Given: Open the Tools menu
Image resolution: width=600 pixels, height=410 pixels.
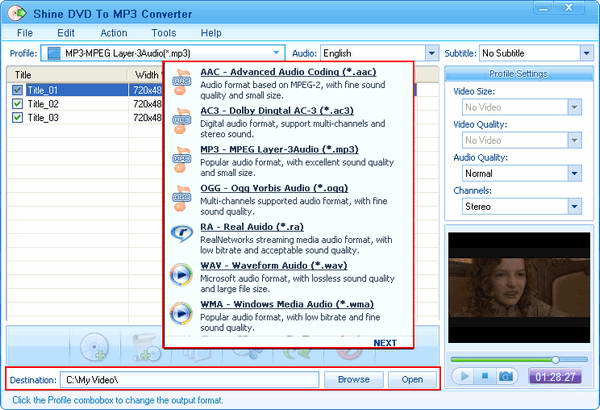Looking at the screenshot, I should (x=164, y=33).
